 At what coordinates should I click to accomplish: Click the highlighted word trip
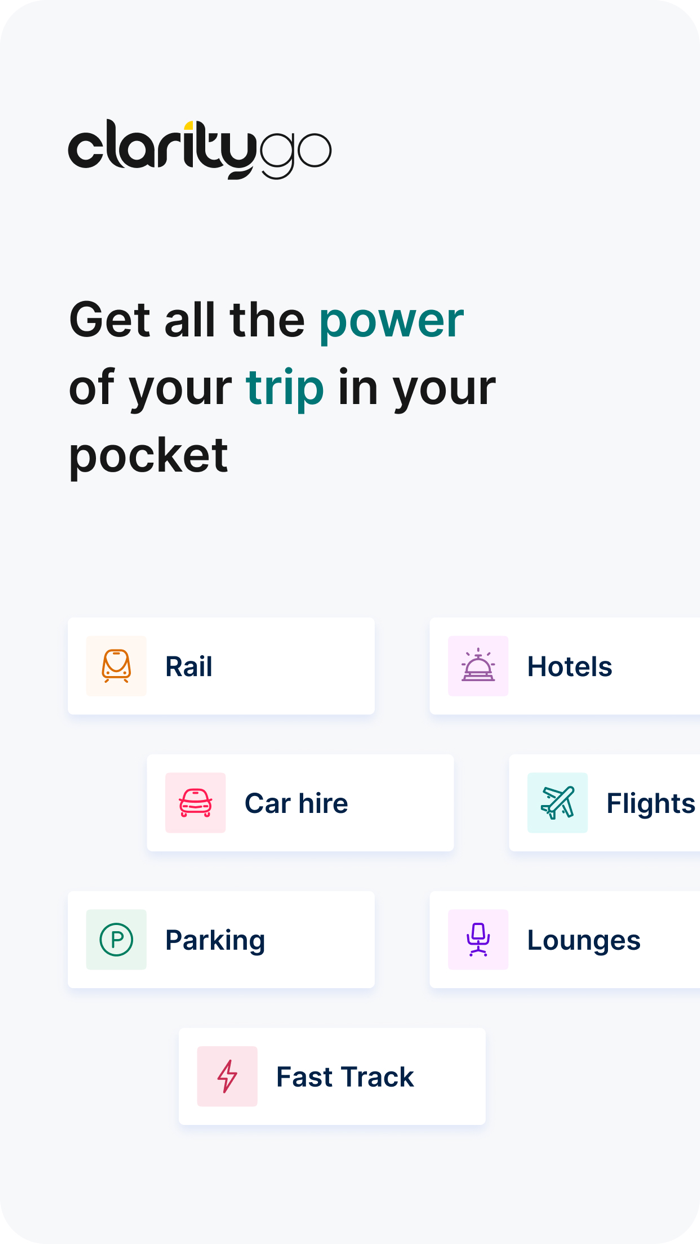285,387
